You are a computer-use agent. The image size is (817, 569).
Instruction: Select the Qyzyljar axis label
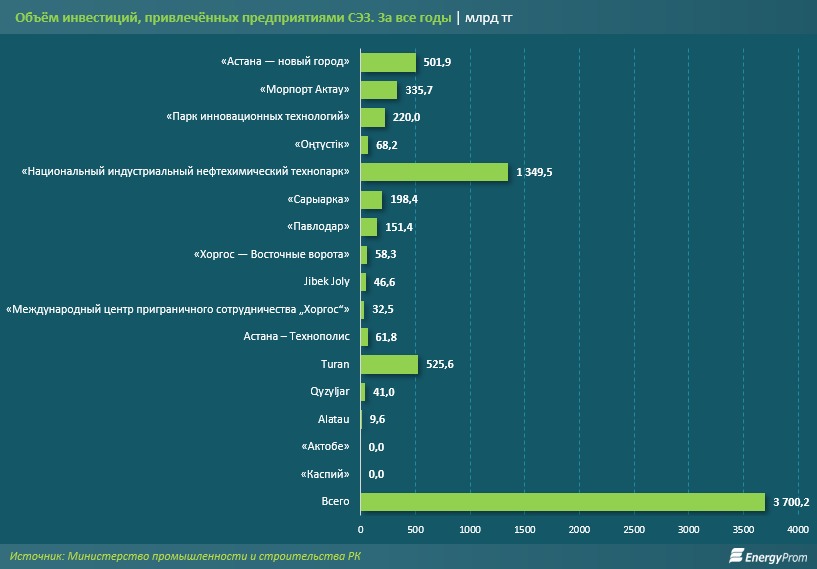[x=329, y=391]
